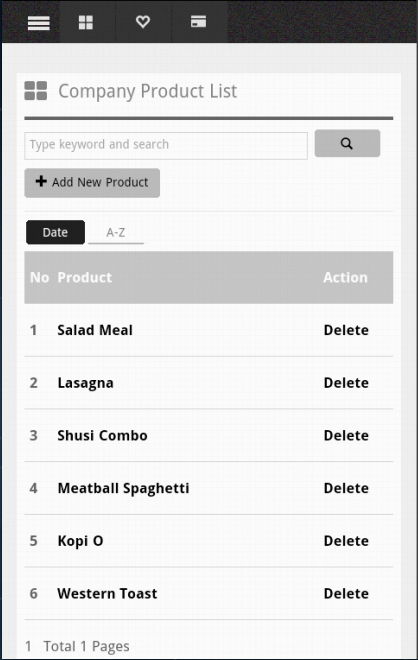
Task: Click the Add New Product button
Action: tap(92, 183)
